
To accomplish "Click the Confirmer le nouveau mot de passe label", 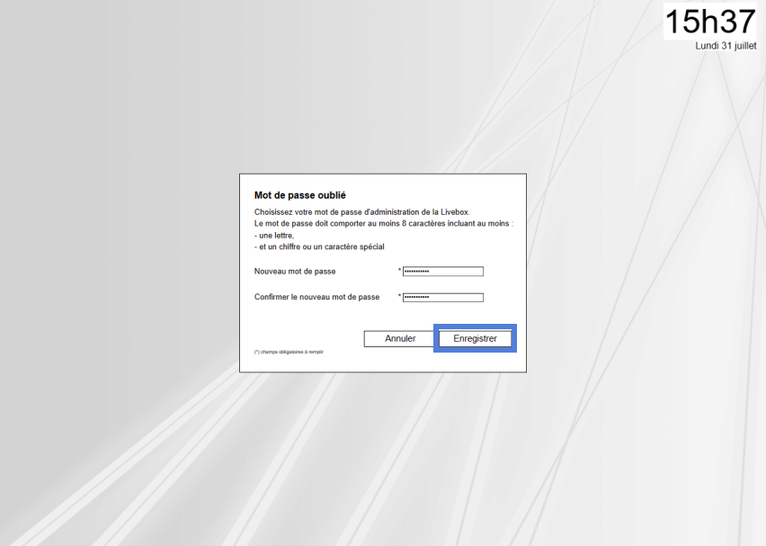I will tap(317, 297).
